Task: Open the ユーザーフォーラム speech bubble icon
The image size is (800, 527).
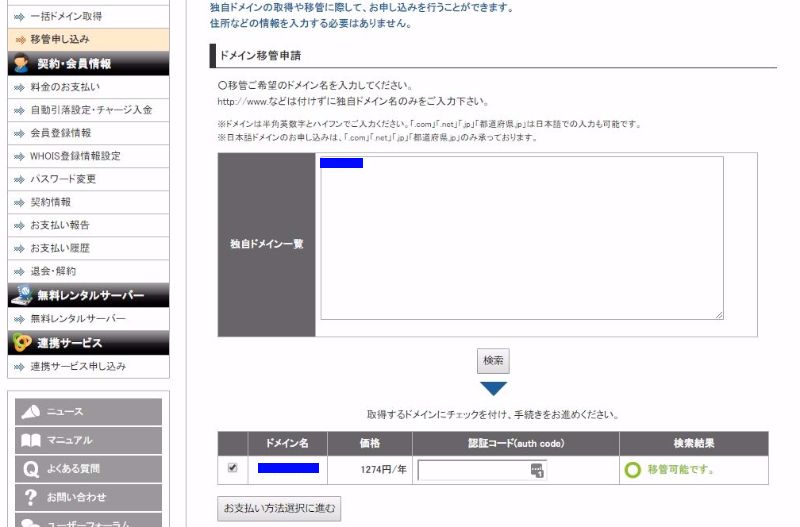Action: pos(31,522)
